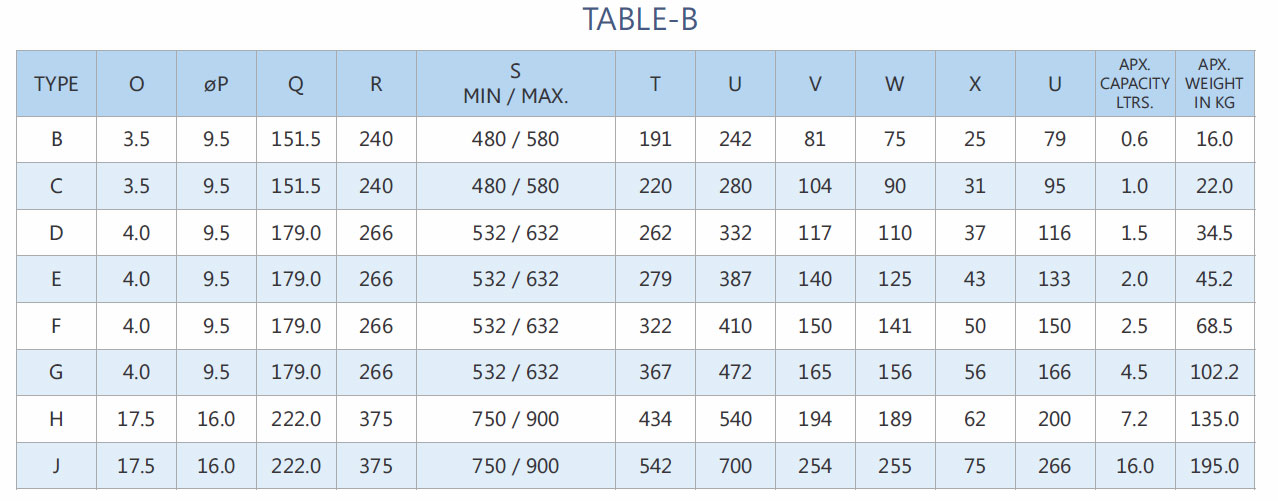The height and width of the screenshot is (501, 1278).
Task: Select the TYPE column header
Action: [x=57, y=84]
